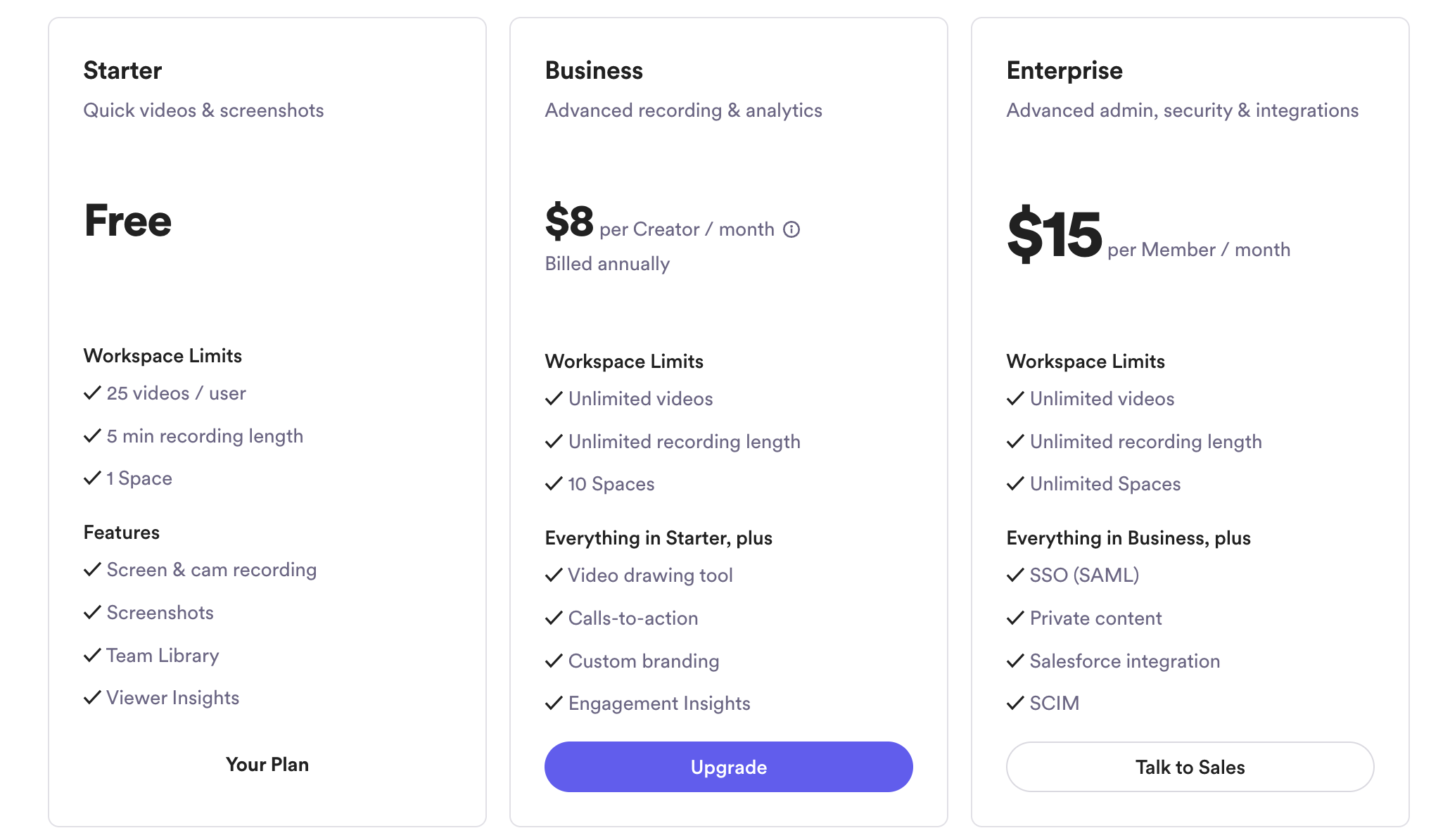Screen dimensions: 1431x840
Task: Click the Salesforce integration feature text
Action: coord(1125,661)
